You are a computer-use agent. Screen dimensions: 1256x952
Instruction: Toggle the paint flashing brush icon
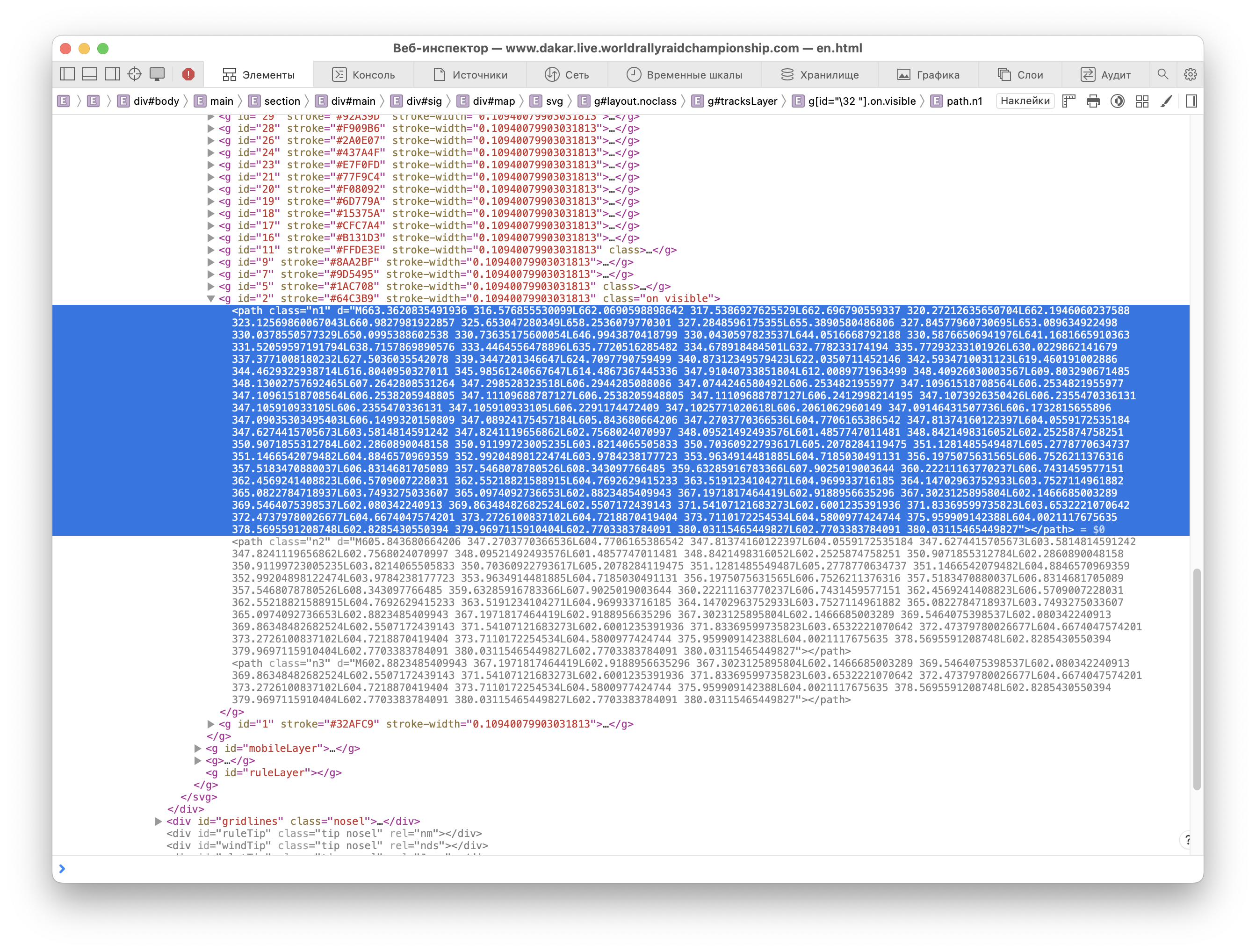click(1166, 101)
